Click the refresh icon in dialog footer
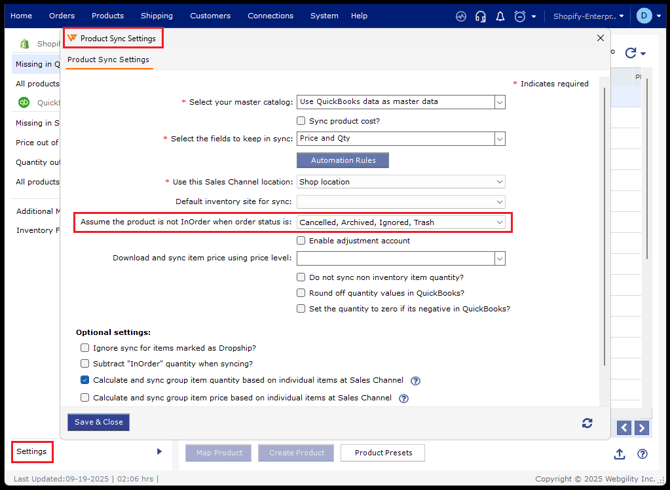This screenshot has height=490, width=670. coord(587,423)
